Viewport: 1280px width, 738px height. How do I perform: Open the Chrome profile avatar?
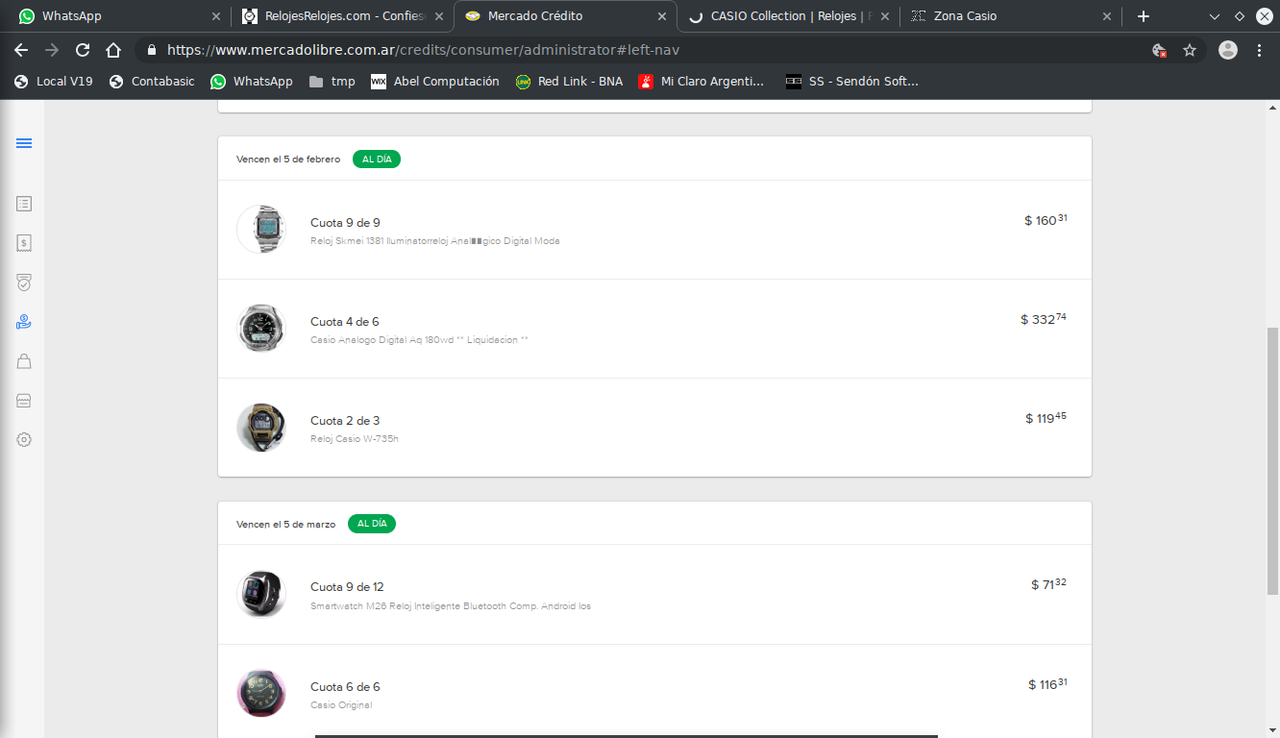(1228, 50)
